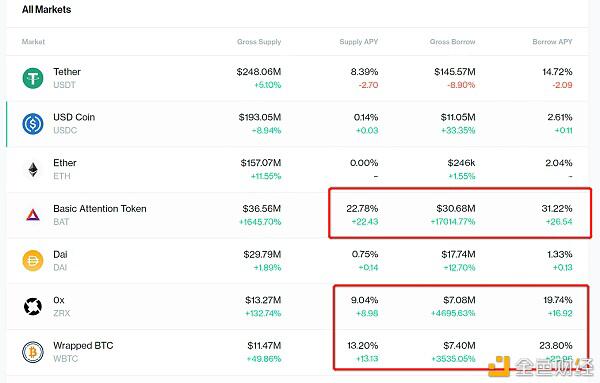The image size is (600, 383).
Task: Click Ether gross borrow $246k
Action: point(461,163)
